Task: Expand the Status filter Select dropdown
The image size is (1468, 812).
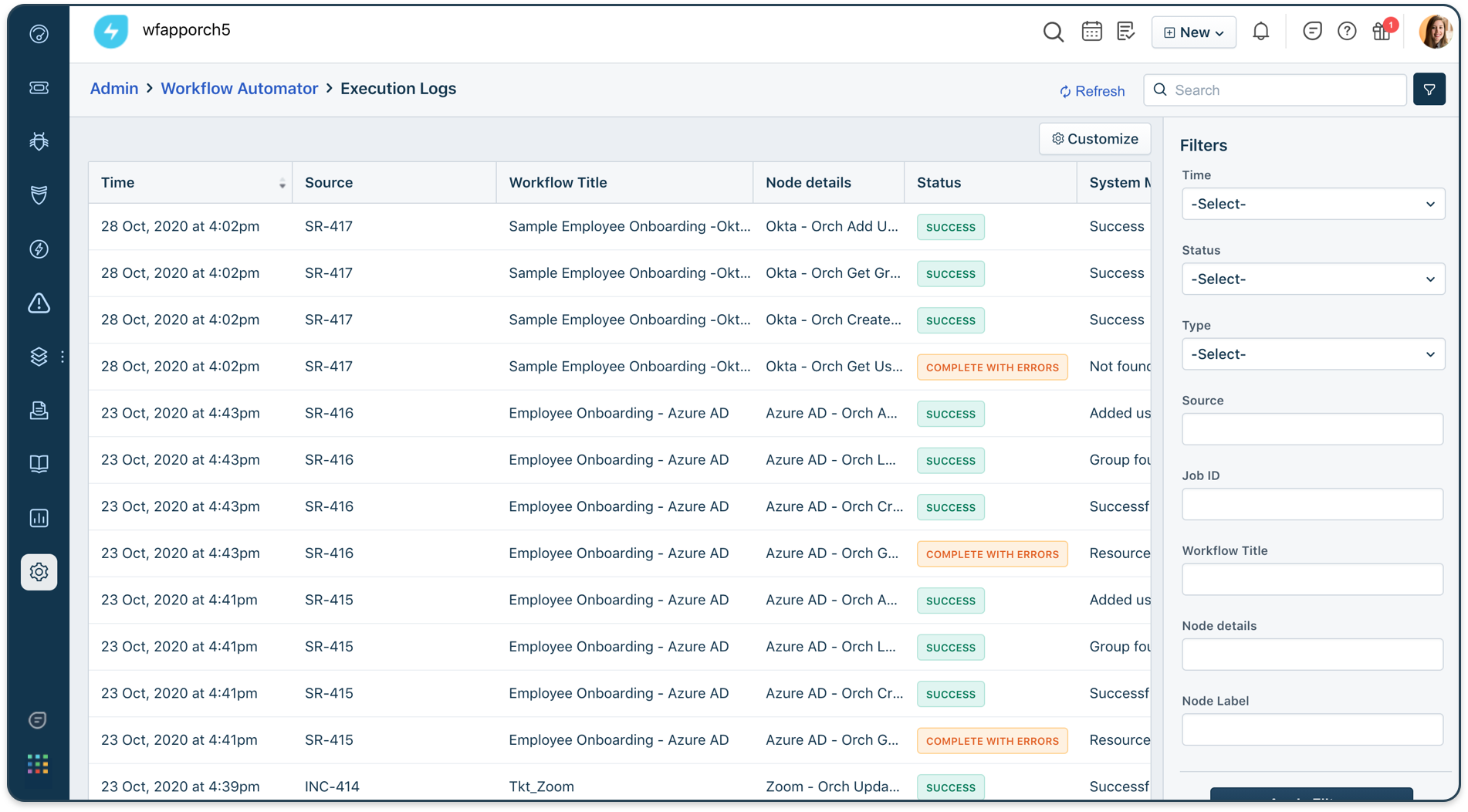Action: click(1312, 279)
